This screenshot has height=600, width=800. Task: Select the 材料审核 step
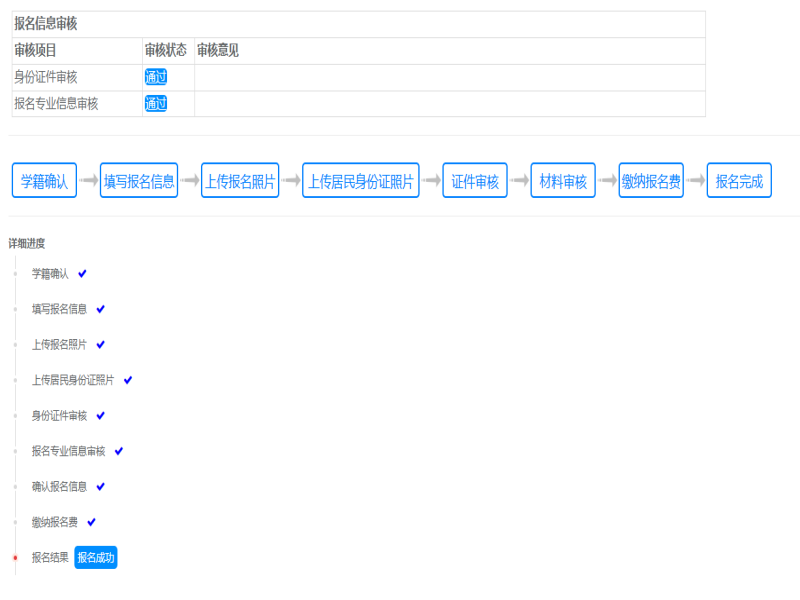(562, 180)
